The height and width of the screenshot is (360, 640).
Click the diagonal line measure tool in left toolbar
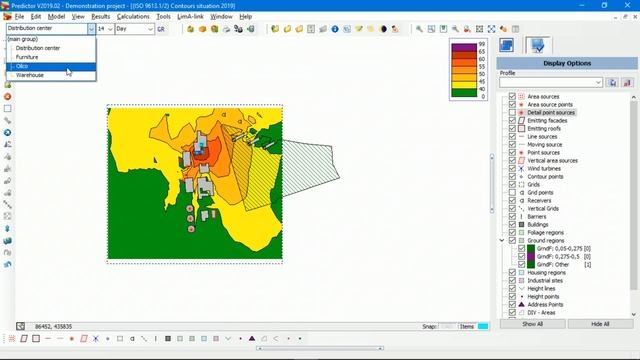tap(7, 204)
